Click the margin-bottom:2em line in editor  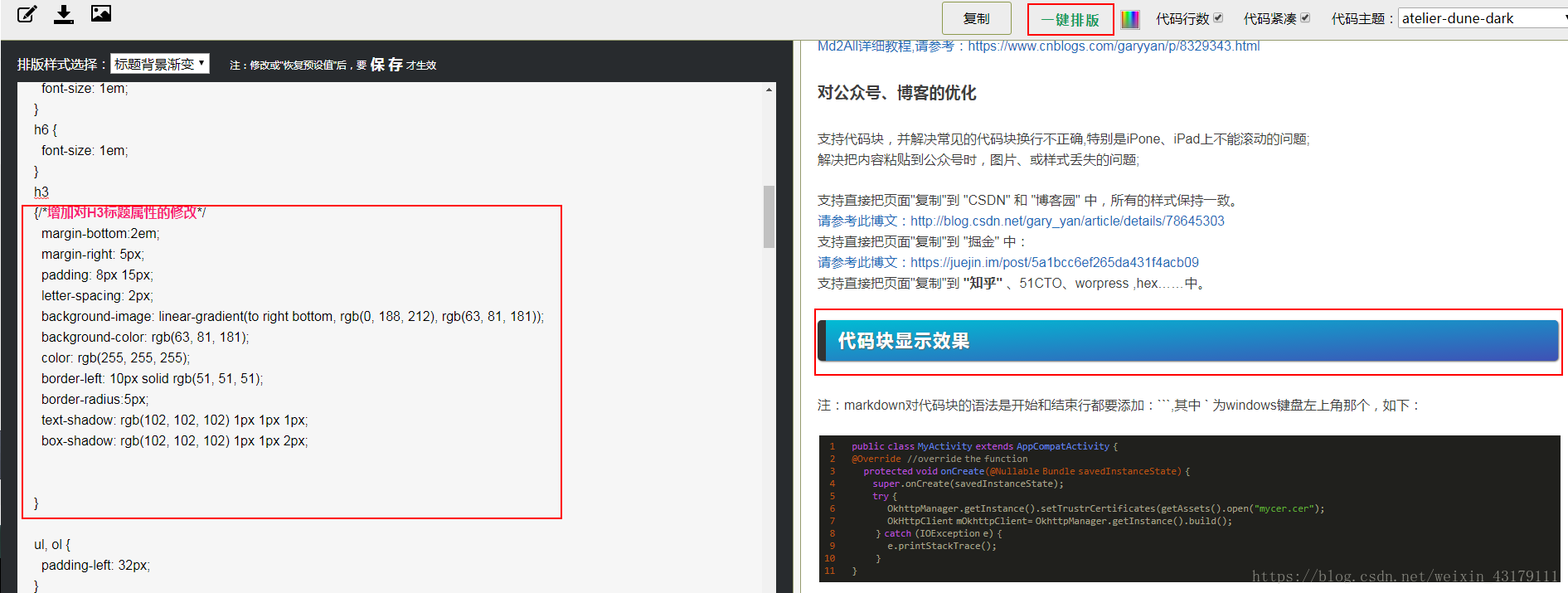click(x=100, y=234)
